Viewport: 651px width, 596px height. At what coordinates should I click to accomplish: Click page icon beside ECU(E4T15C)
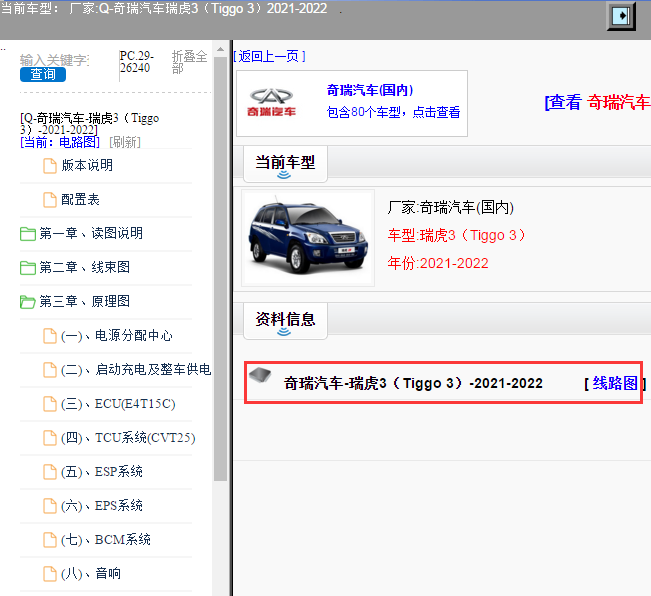tap(50, 404)
